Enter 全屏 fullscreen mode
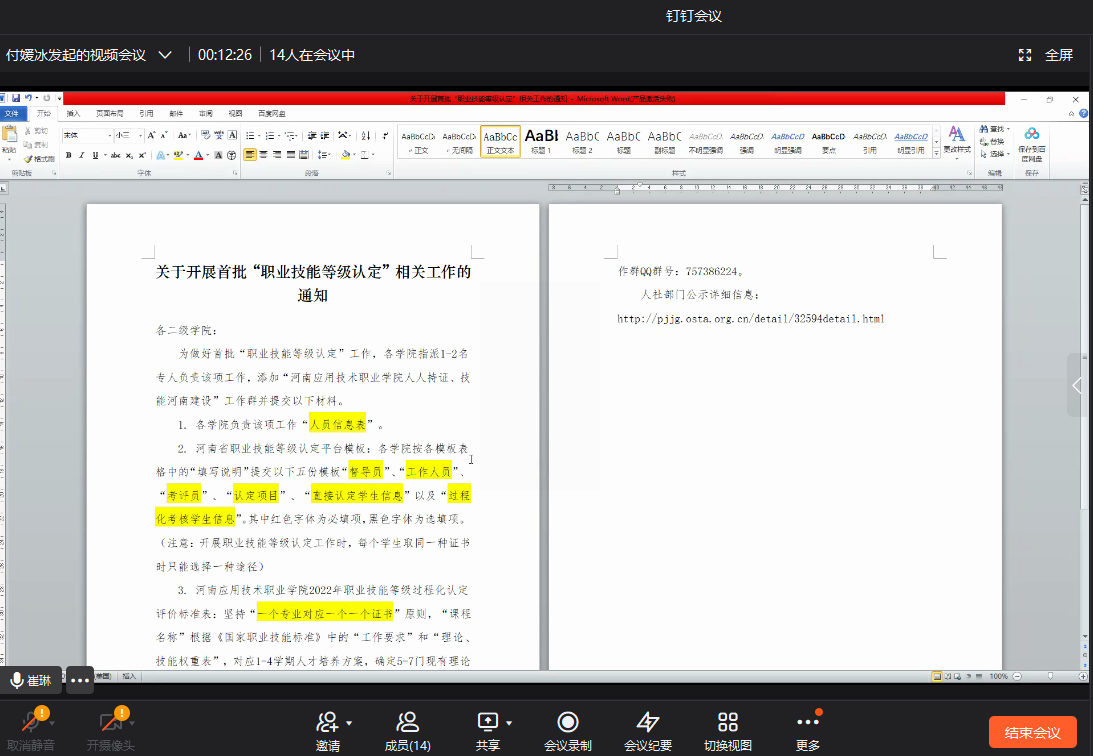 [1047, 55]
